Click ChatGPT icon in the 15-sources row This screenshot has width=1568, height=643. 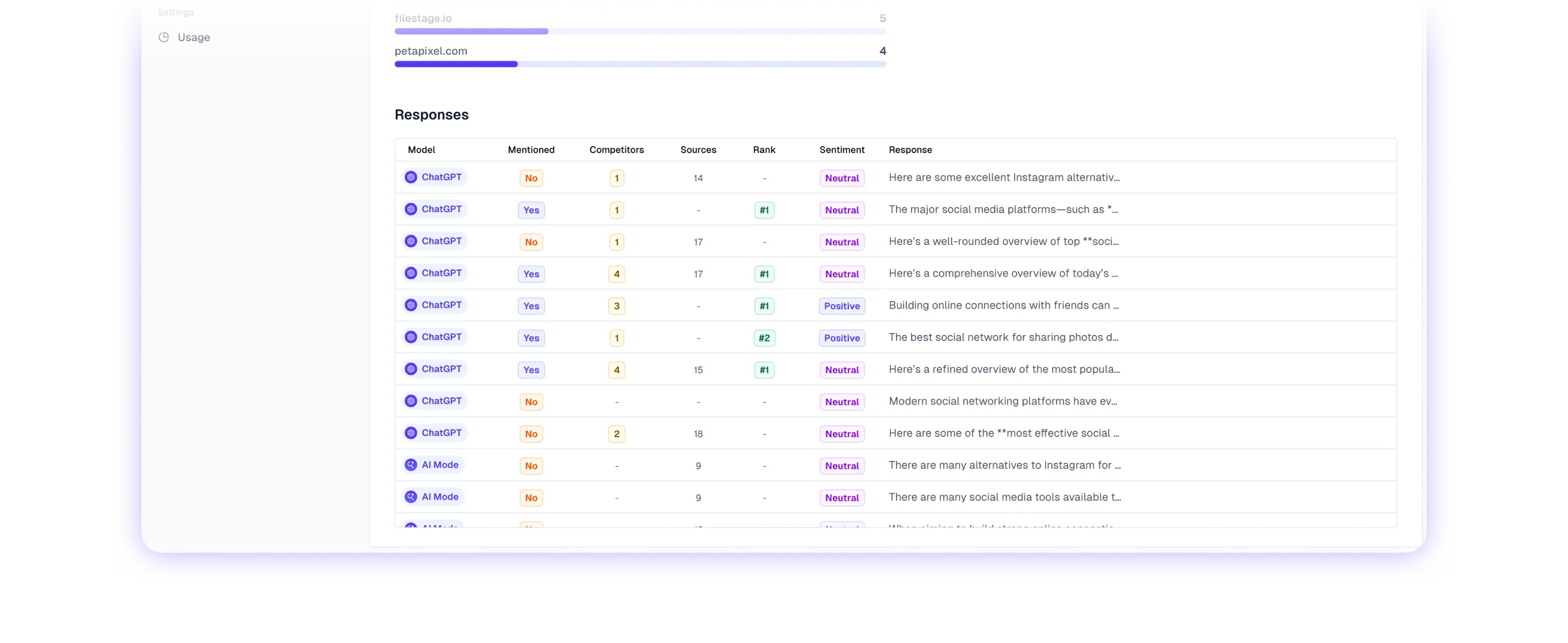[411, 369]
